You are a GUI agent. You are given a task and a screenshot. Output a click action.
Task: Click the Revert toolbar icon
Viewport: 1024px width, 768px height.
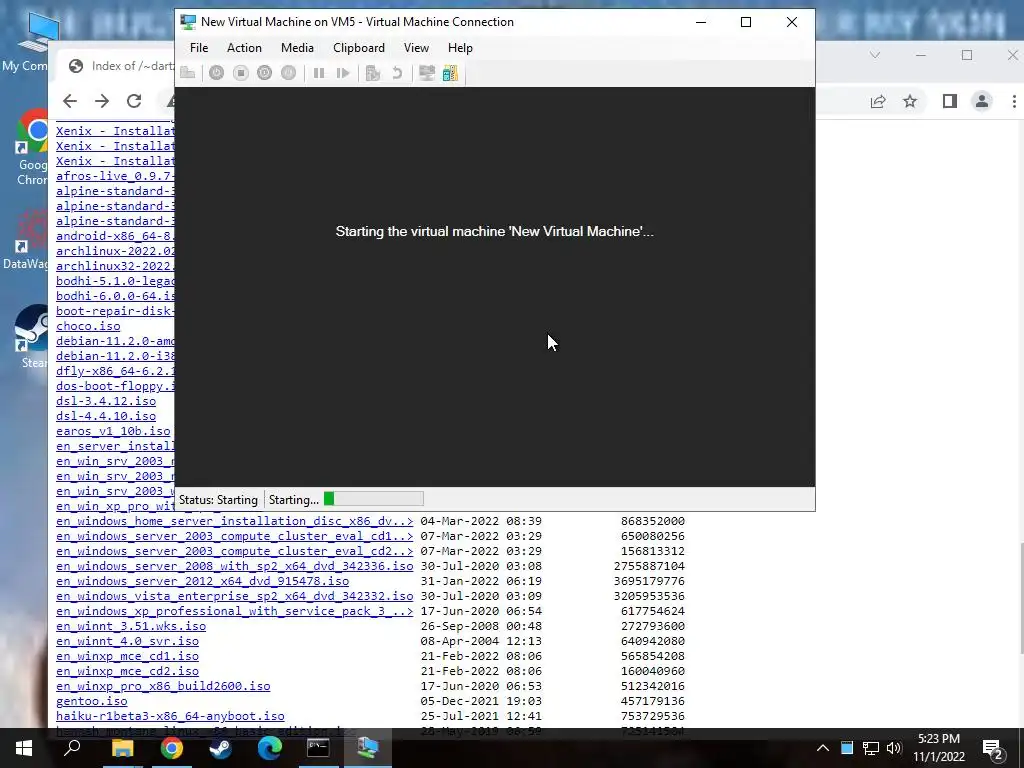[x=396, y=73]
